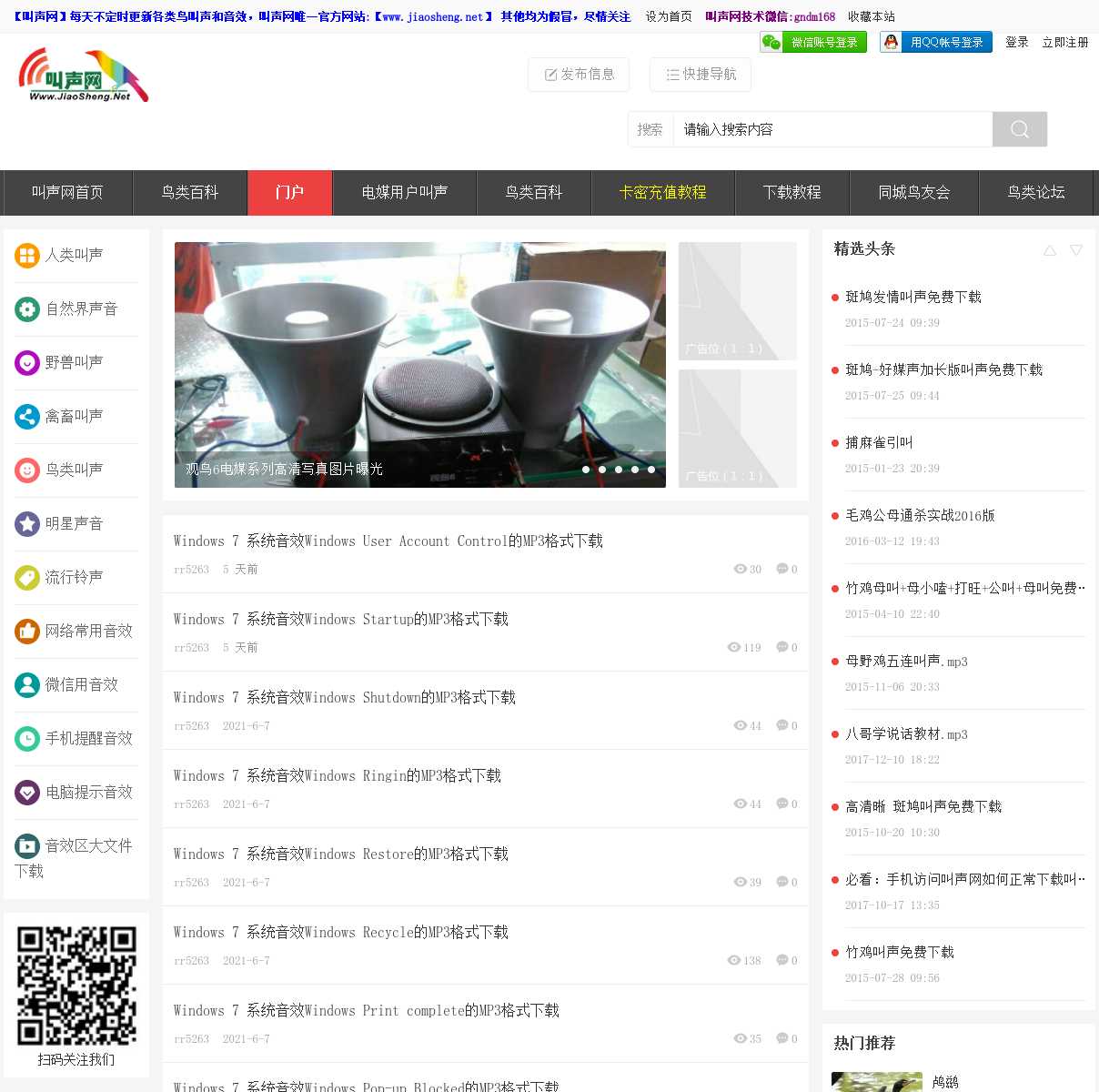Screen dimensions: 1099x1092
Task: Click the 明星声音 star icon
Action: [x=27, y=524]
